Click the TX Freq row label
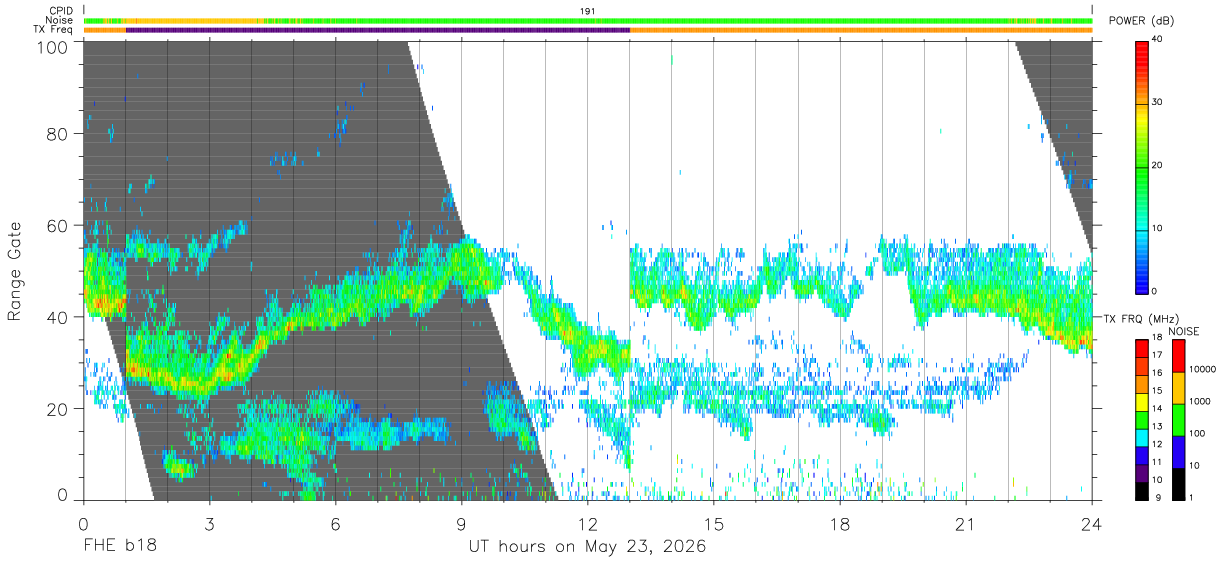Image resolution: width=1228 pixels, height=567 pixels. pos(54,29)
